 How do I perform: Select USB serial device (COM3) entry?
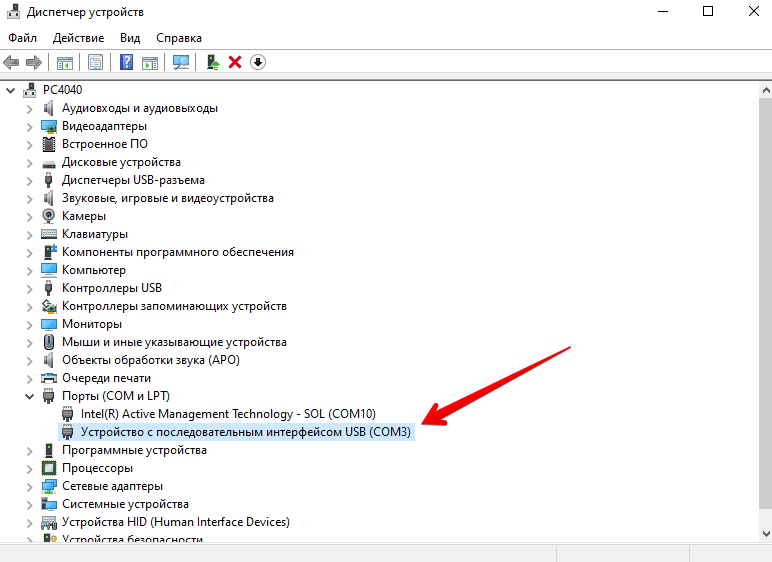coord(245,432)
